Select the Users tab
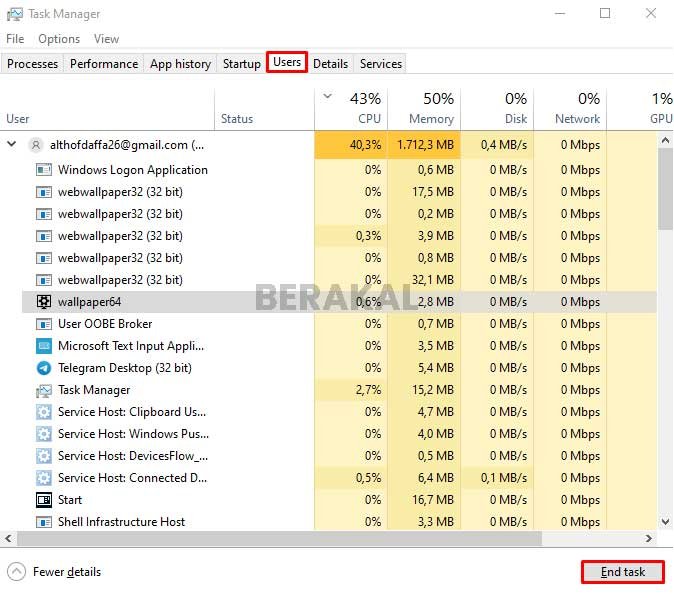674x594 pixels. coord(287,62)
